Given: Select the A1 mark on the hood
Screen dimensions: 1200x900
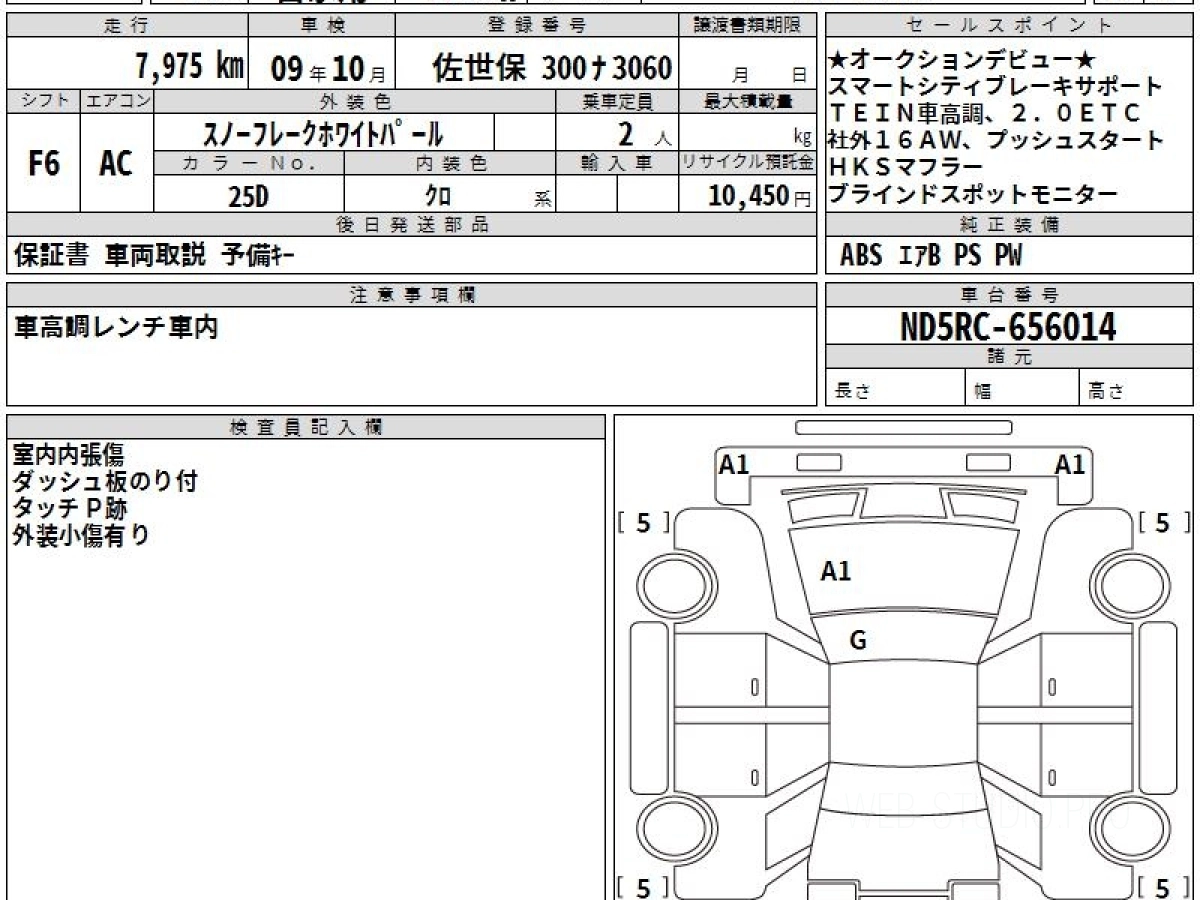Looking at the screenshot, I should point(835,572).
